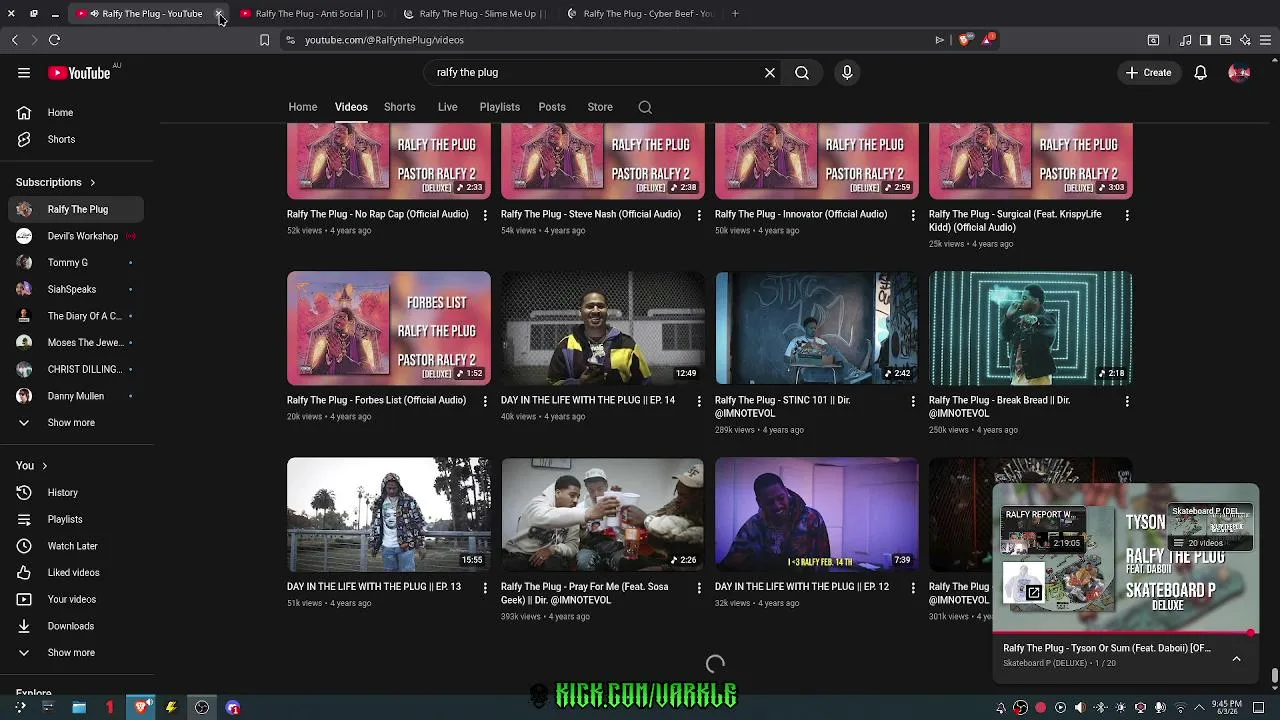
Task: Switch to the channel Home tab
Action: pyautogui.click(x=303, y=107)
